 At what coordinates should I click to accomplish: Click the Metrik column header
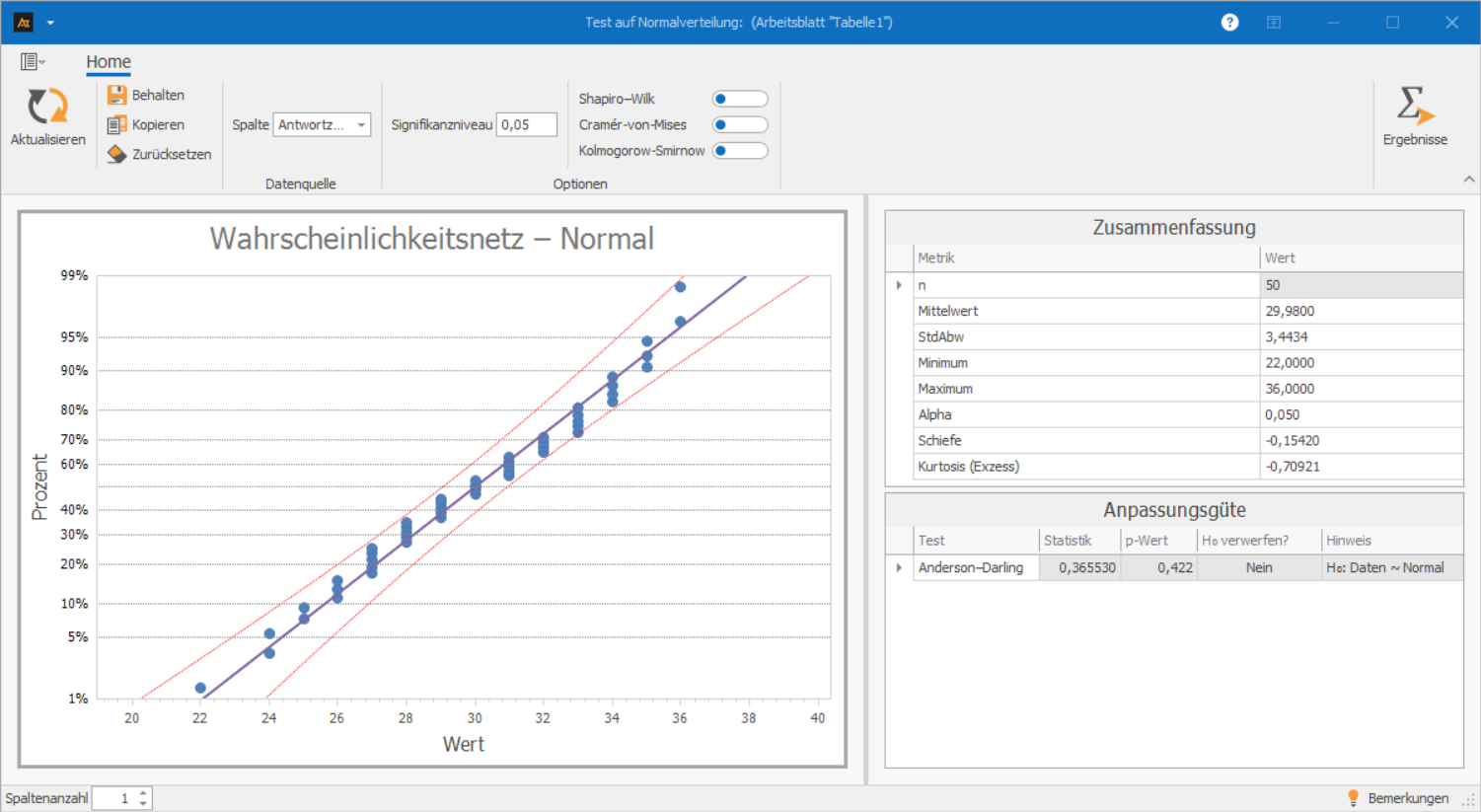[x=1085, y=258]
